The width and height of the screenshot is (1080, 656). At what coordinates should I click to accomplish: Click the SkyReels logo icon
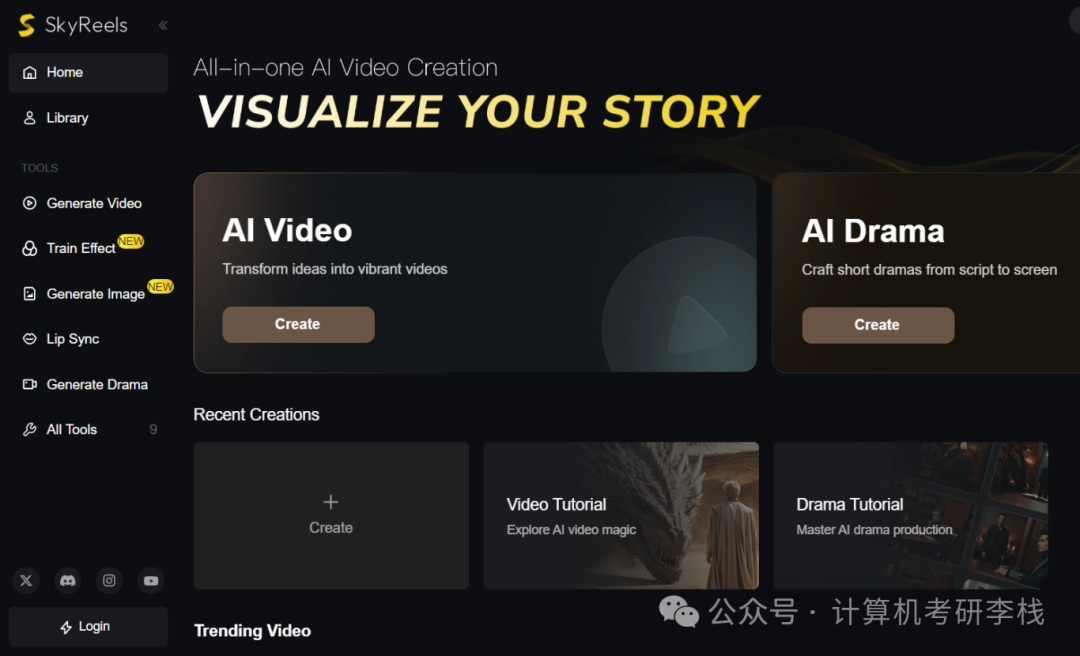point(26,26)
